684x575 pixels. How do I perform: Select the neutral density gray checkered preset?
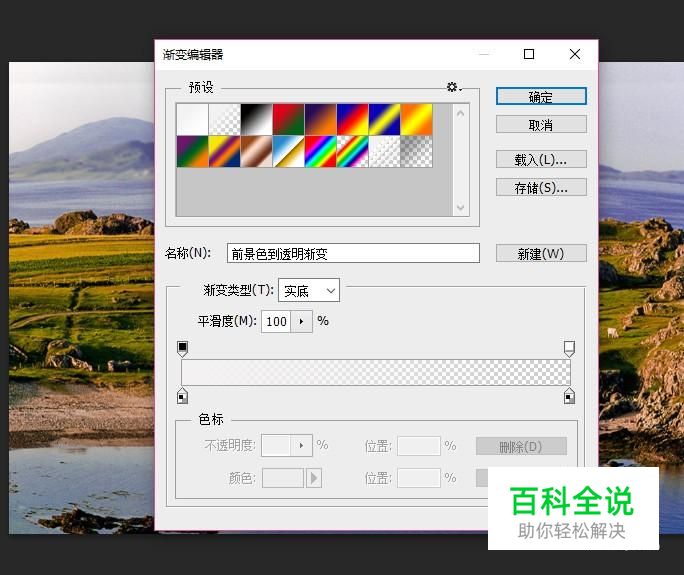pos(417,151)
